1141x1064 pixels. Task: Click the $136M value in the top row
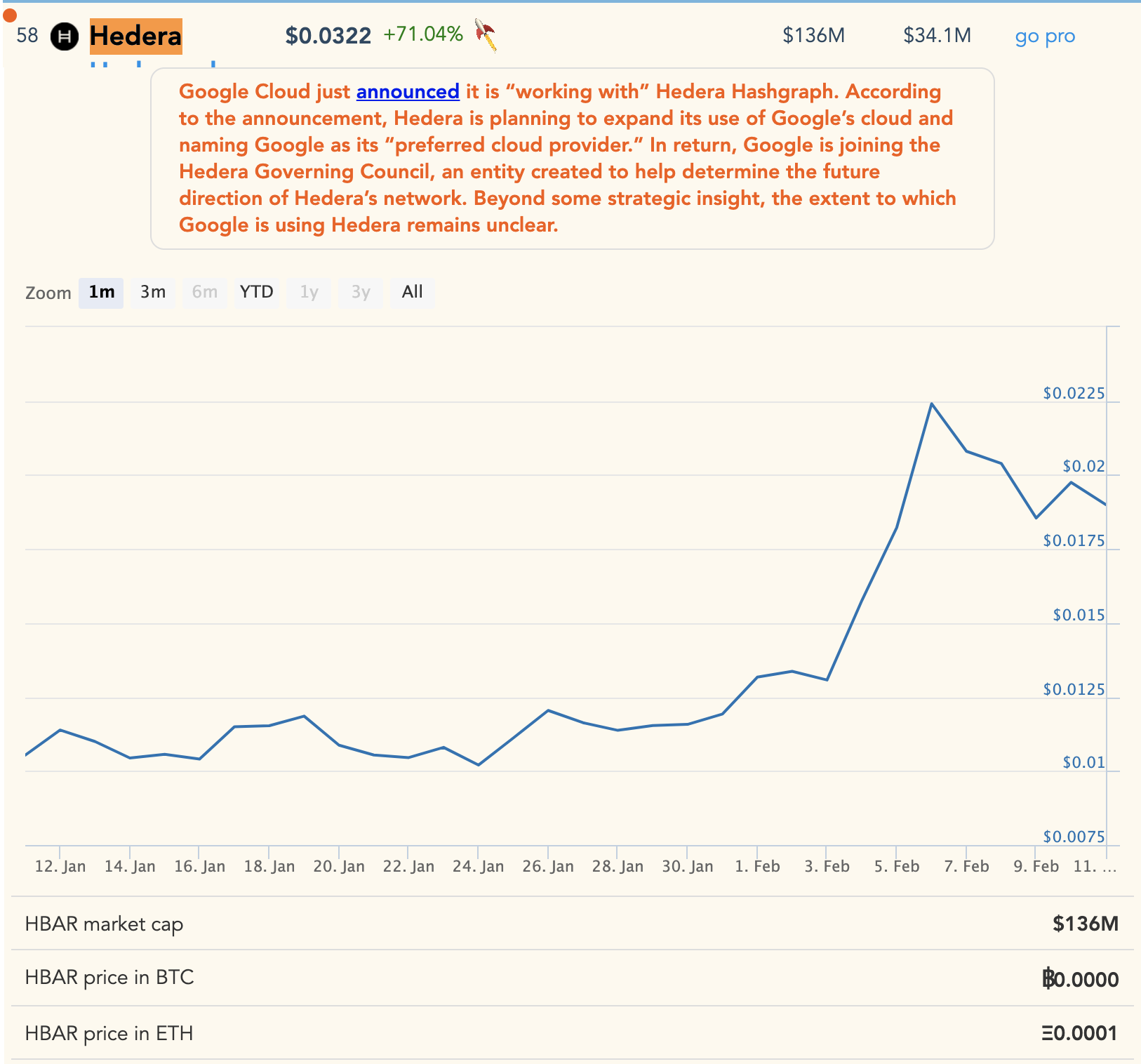point(814,35)
